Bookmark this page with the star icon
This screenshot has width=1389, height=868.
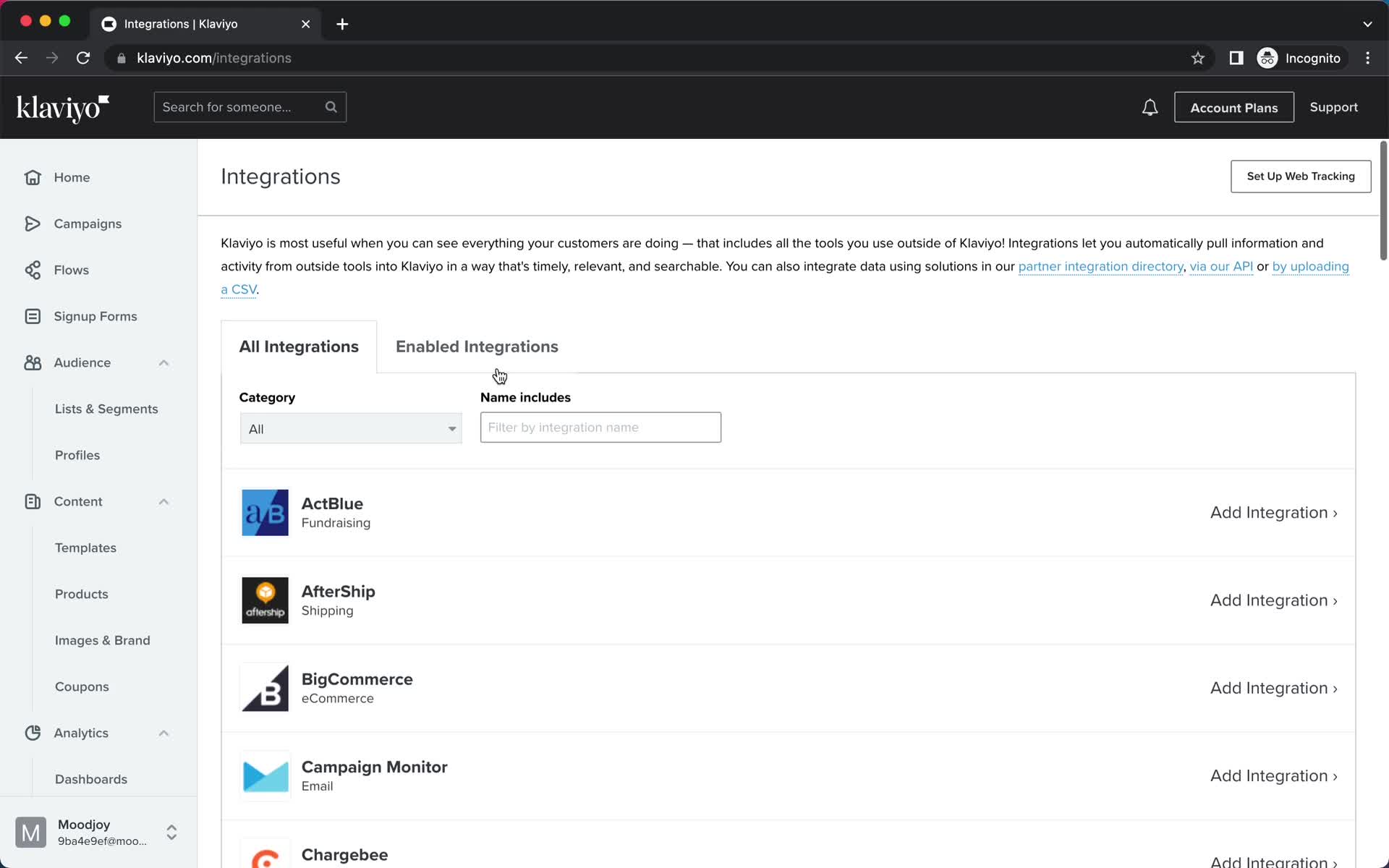coord(1198,58)
